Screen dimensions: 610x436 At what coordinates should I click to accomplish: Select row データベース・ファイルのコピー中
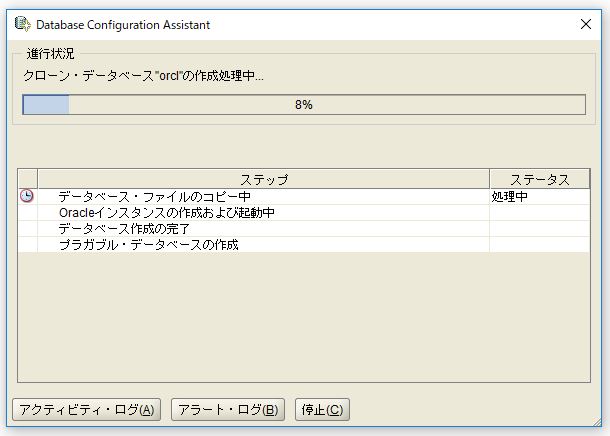[x=304, y=196]
